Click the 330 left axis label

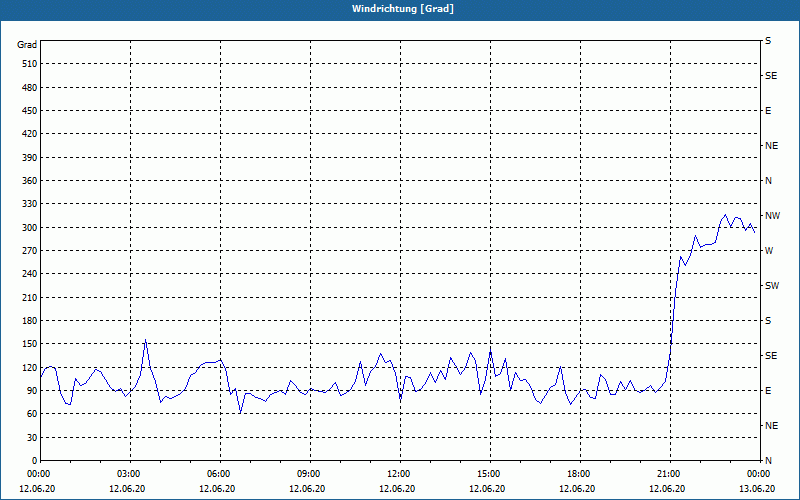[29, 204]
